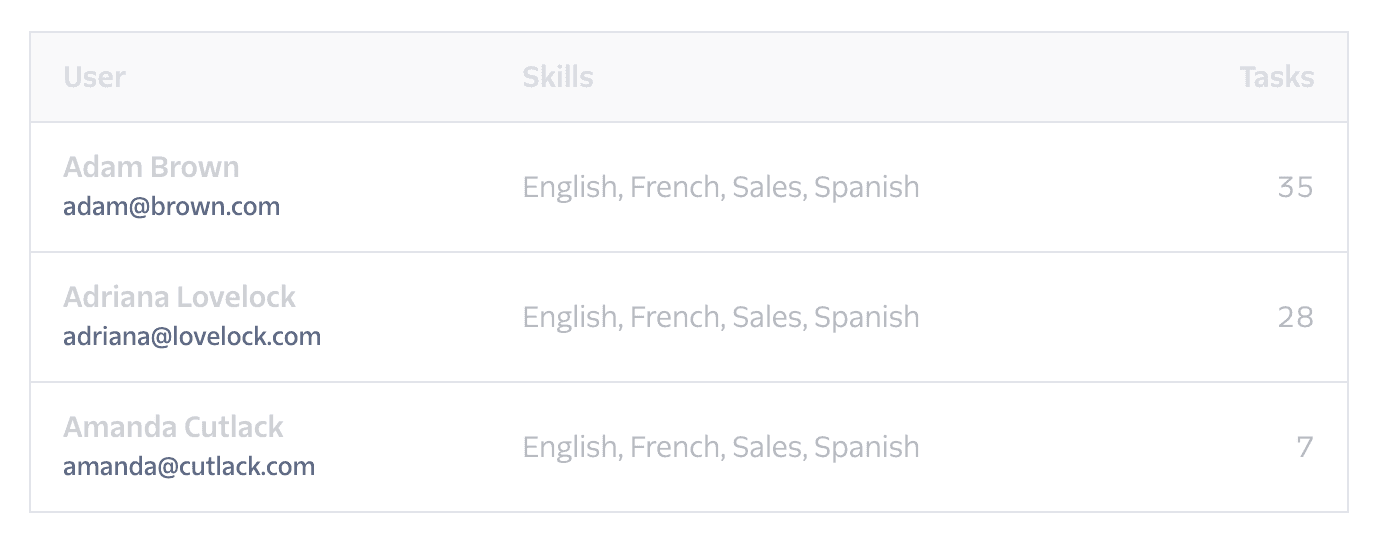Click Sales in Amanda Cutlack's skills
Viewport: 1380px width, 554px height.
(x=767, y=447)
